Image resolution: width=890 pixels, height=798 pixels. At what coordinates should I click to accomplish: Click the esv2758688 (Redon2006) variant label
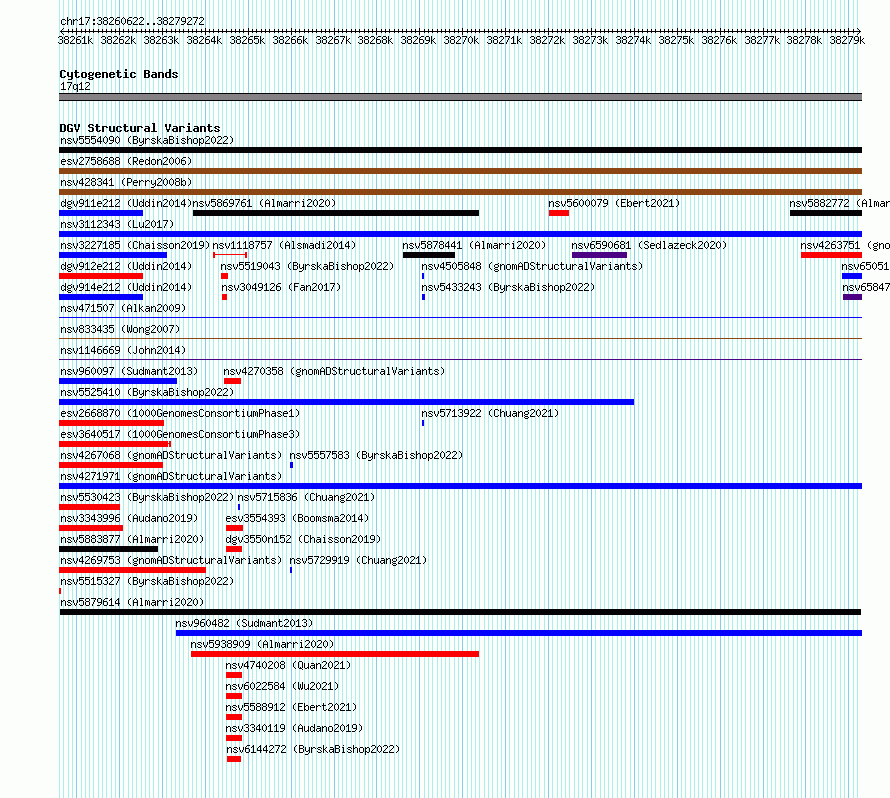[x=126, y=161]
